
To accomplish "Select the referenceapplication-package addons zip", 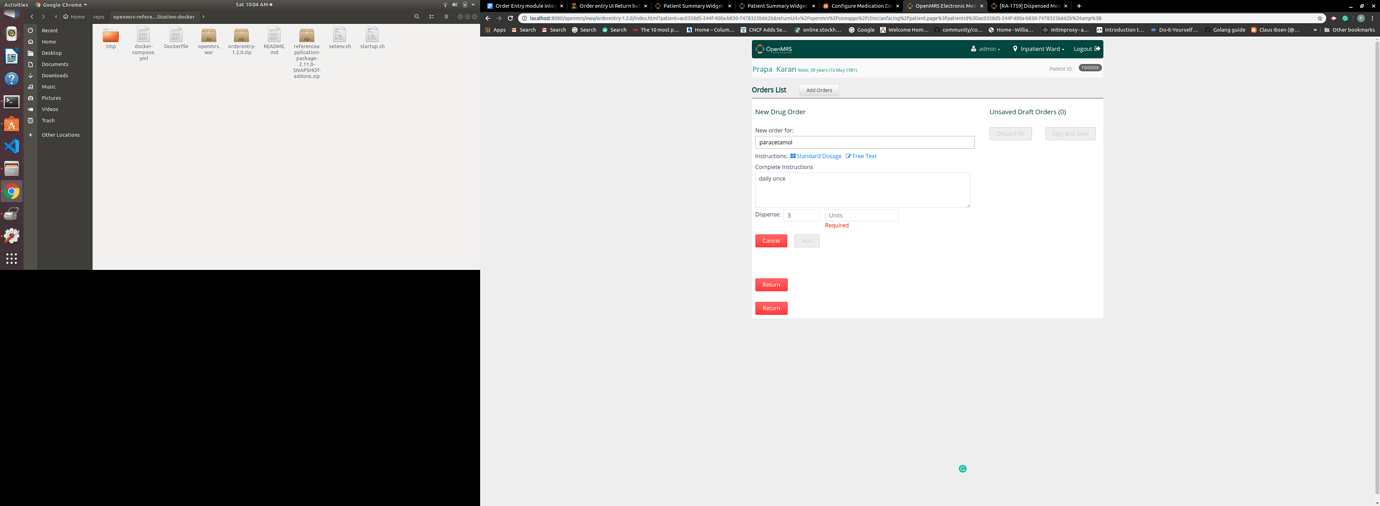I will tap(307, 54).
